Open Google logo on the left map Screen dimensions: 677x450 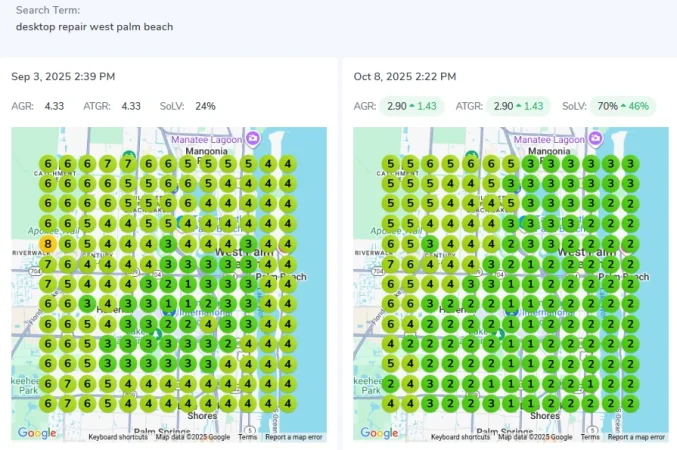tap(37, 433)
